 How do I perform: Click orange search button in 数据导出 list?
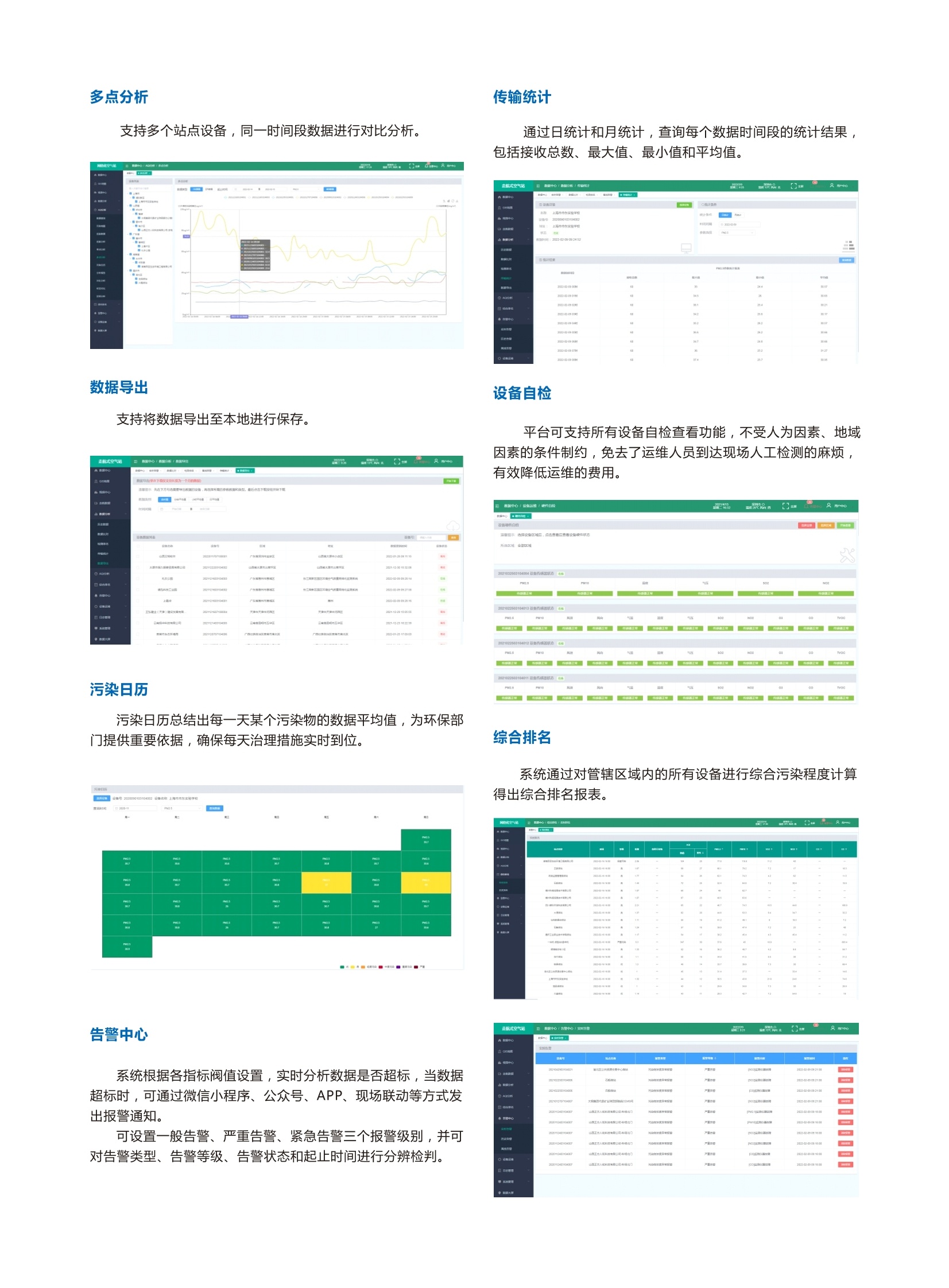[x=453, y=537]
